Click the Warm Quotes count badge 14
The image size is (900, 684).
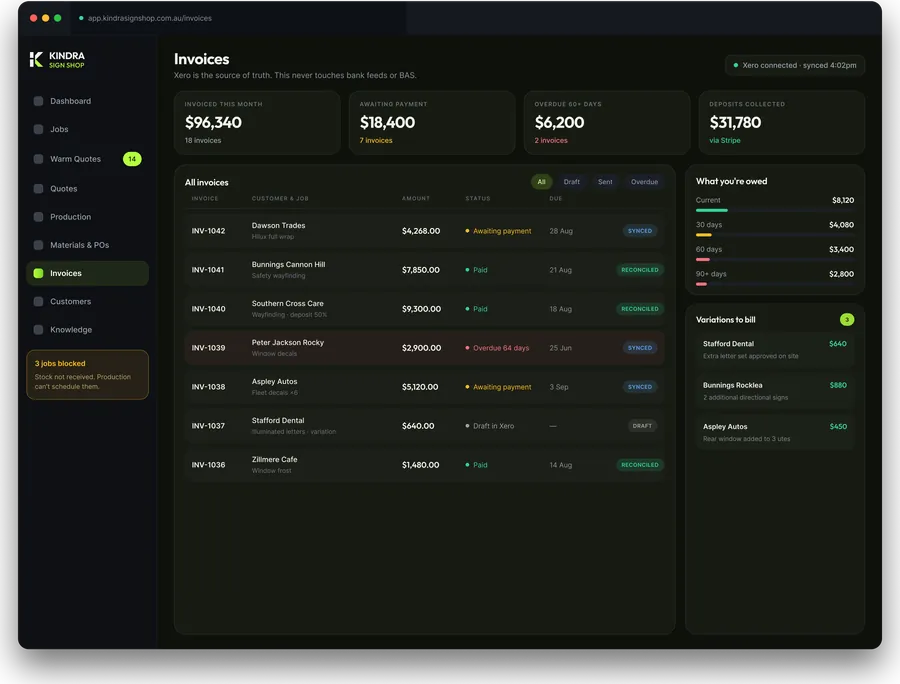click(x=132, y=159)
